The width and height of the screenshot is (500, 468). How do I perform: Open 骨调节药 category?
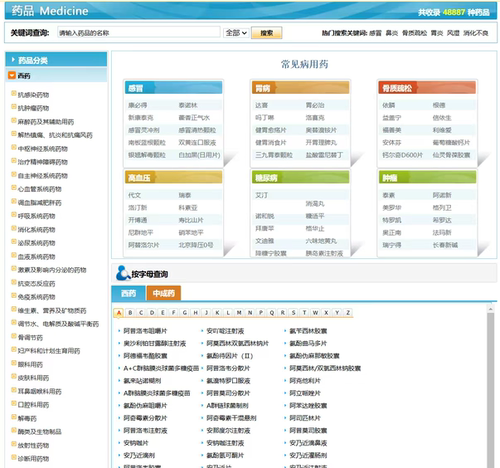pos(30,337)
